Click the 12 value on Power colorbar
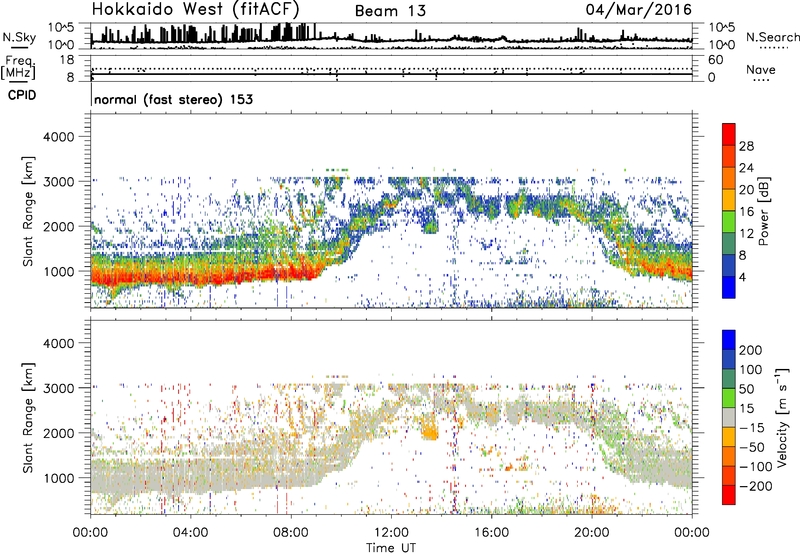 746,234
